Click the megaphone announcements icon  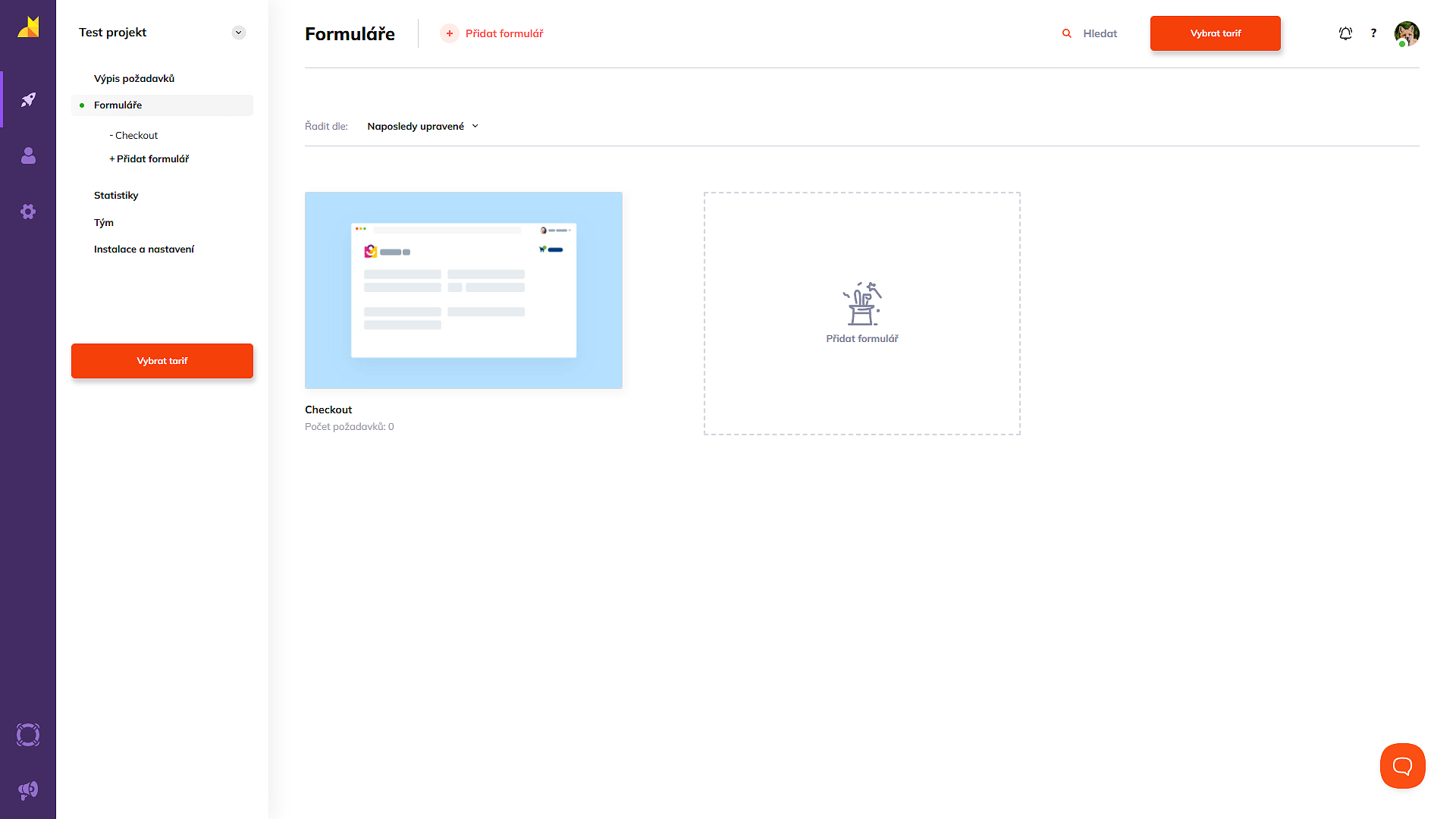tap(28, 790)
